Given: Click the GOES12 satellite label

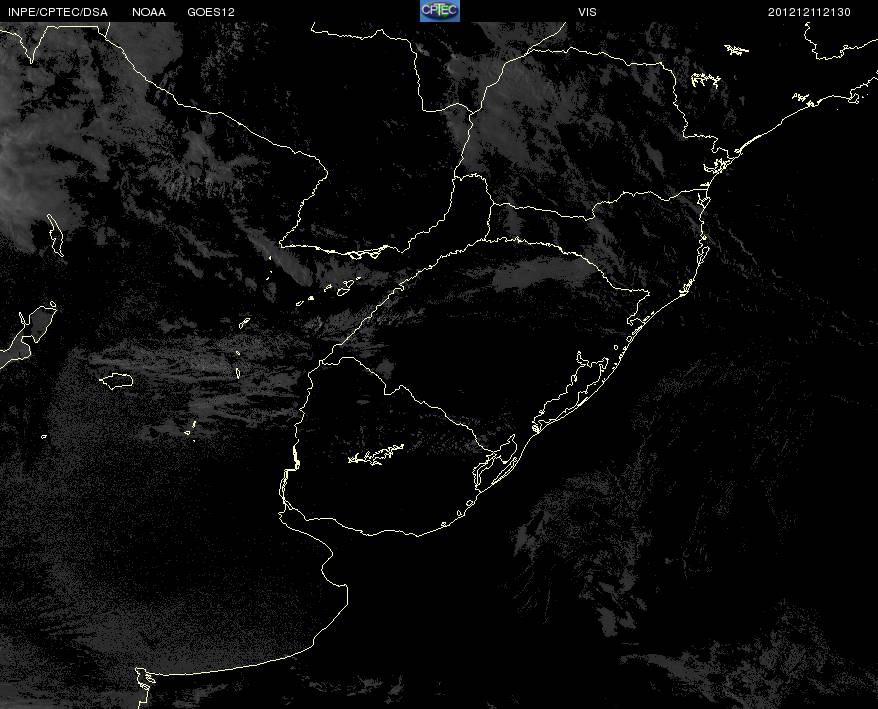Looking at the screenshot, I should pyautogui.click(x=211, y=12).
